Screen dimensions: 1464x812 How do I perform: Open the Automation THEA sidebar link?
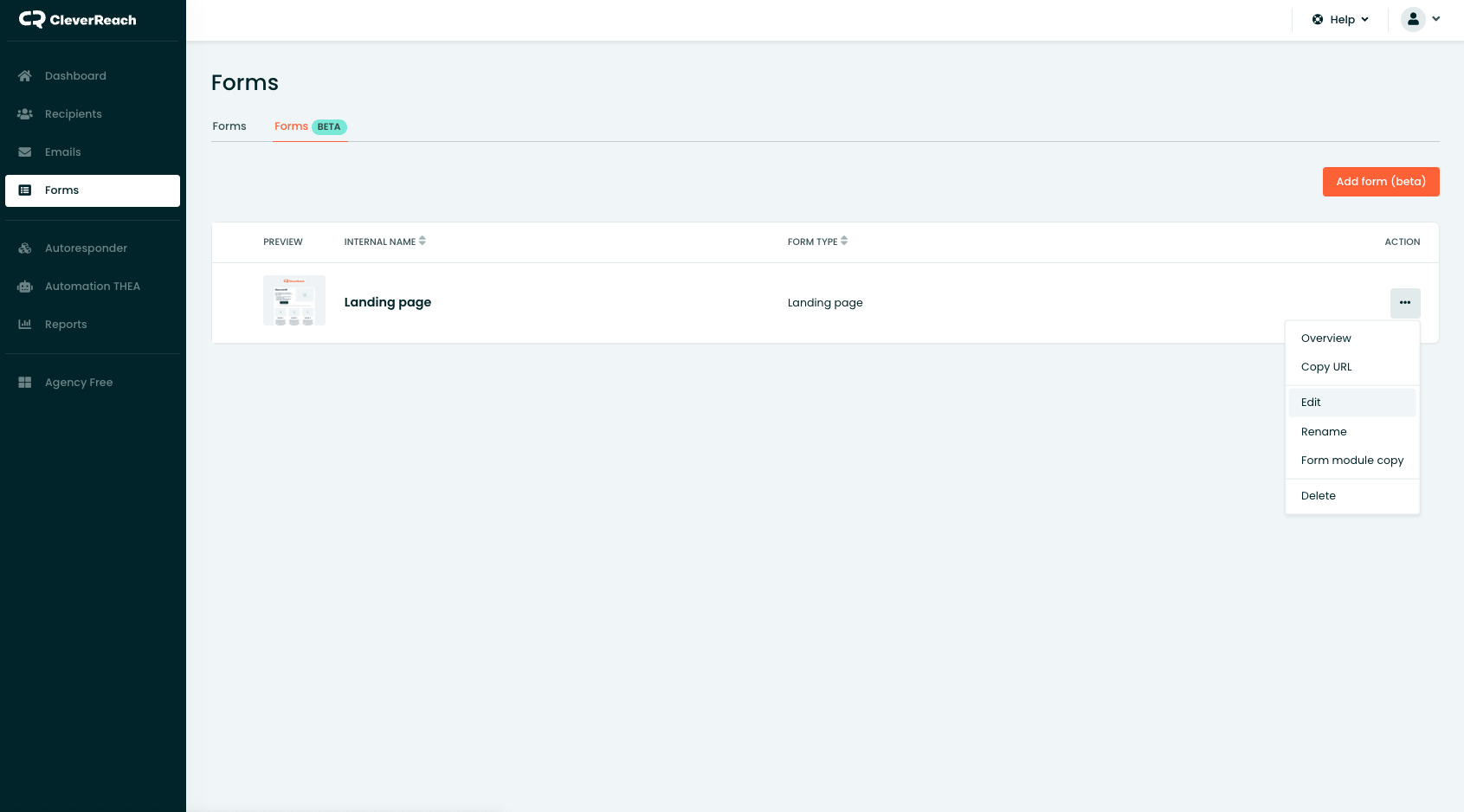click(93, 287)
